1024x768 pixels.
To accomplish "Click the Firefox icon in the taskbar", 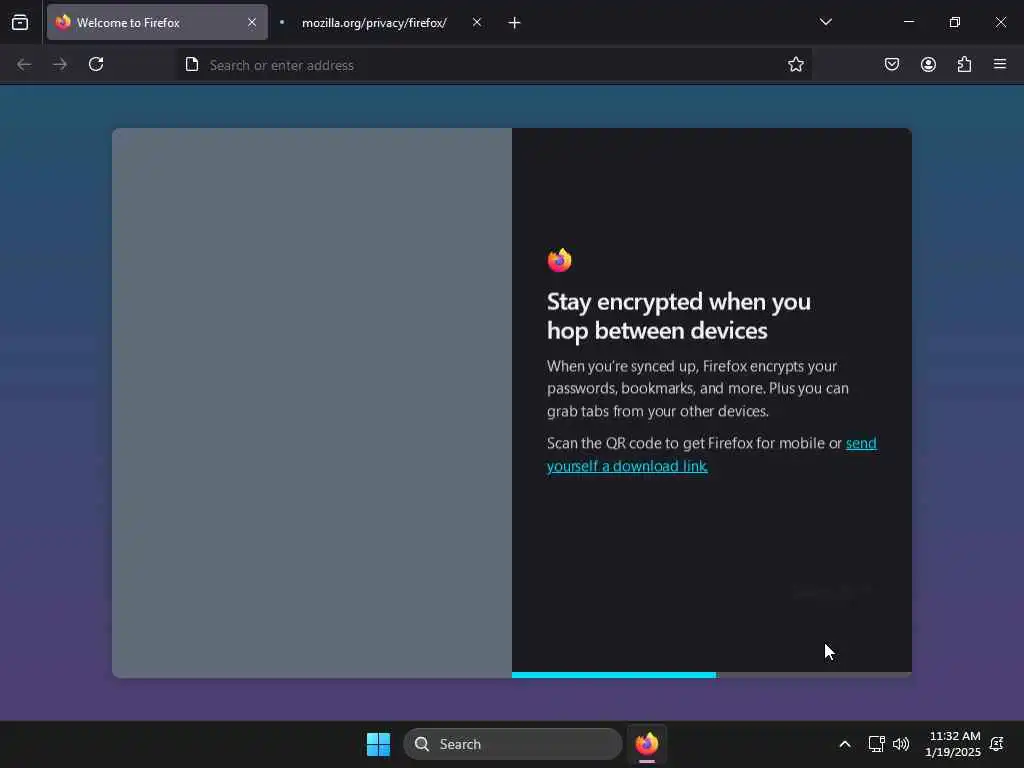I will click(647, 744).
